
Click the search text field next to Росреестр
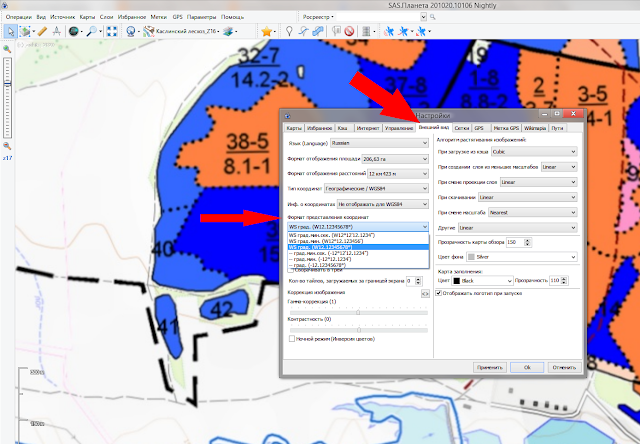click(x=378, y=17)
